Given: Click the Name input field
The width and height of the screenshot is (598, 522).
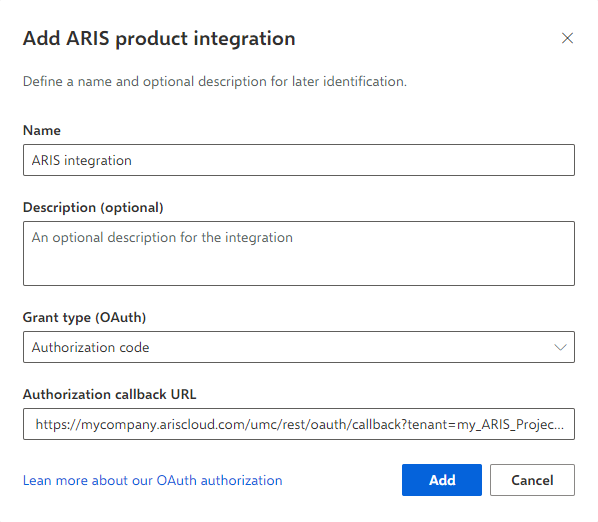Looking at the screenshot, I should pos(299,160).
